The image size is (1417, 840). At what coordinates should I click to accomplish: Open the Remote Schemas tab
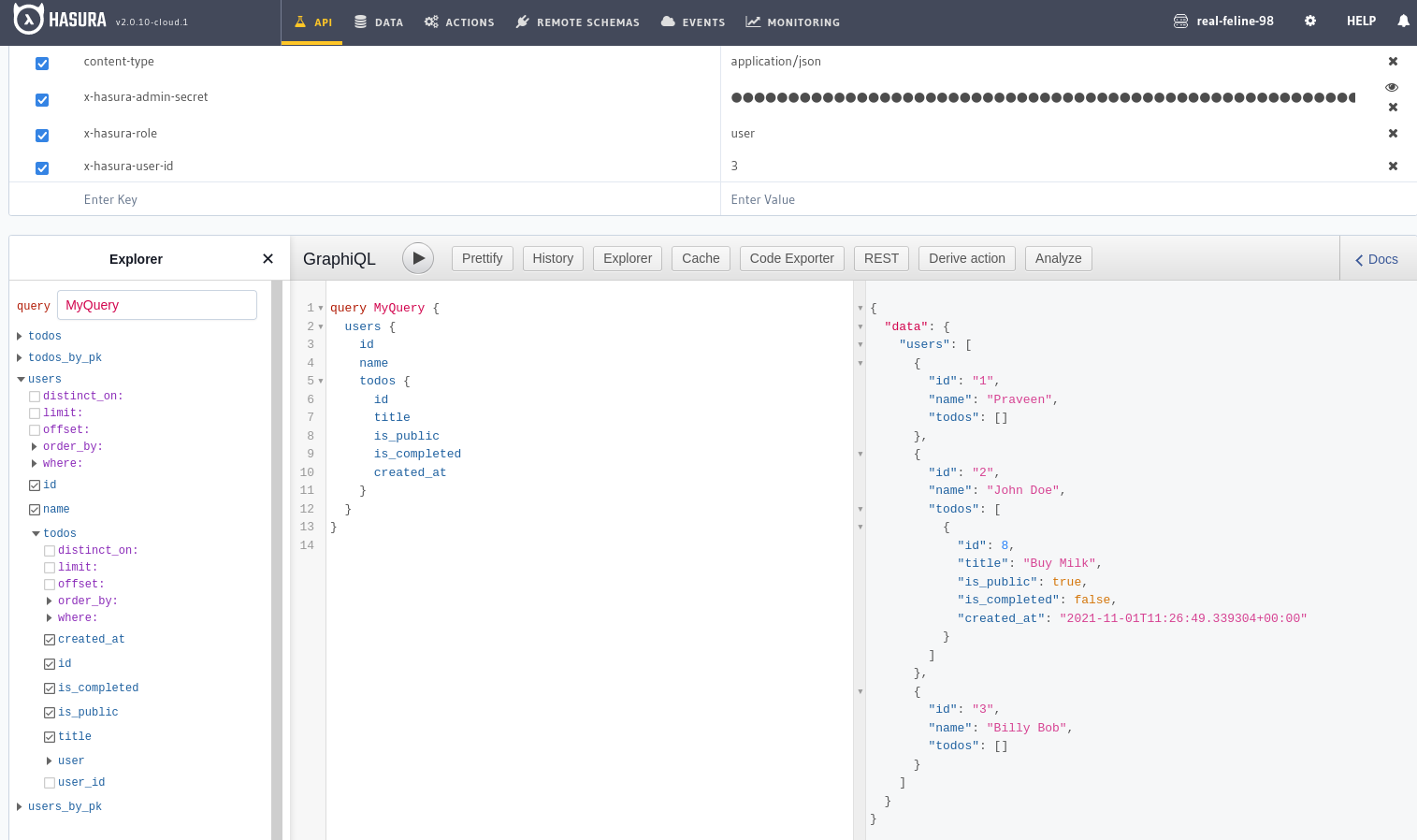point(577,22)
